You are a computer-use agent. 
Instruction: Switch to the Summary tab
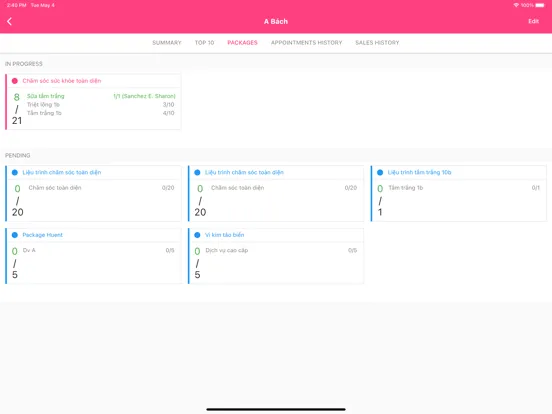pos(167,43)
